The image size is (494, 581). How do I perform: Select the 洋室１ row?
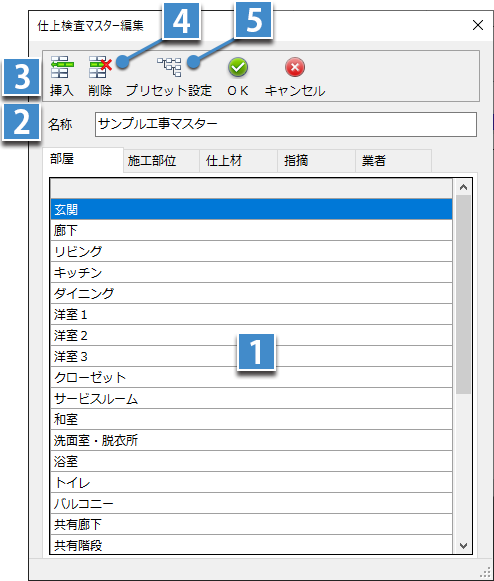pyautogui.click(x=251, y=314)
